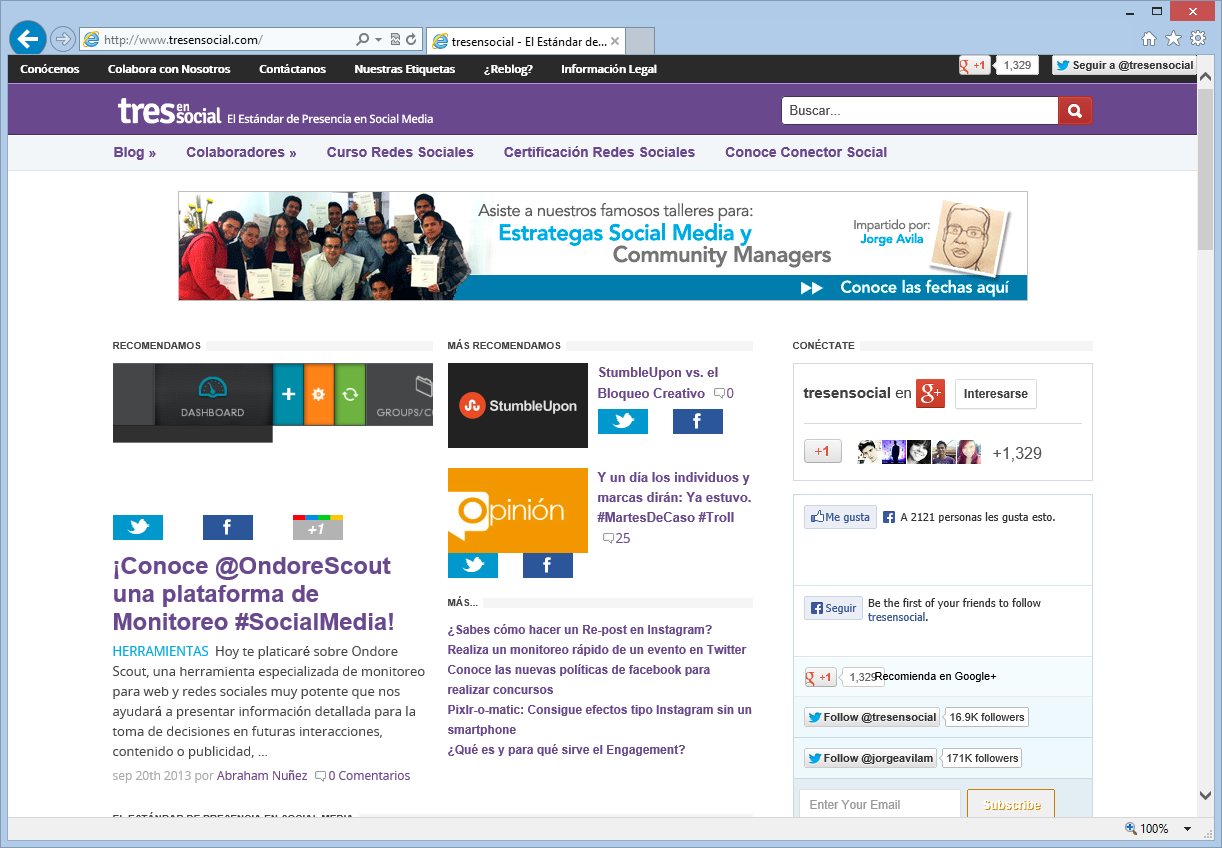
Task: Click Seguir a @tresensocial Twitter button
Action: click(x=1124, y=65)
